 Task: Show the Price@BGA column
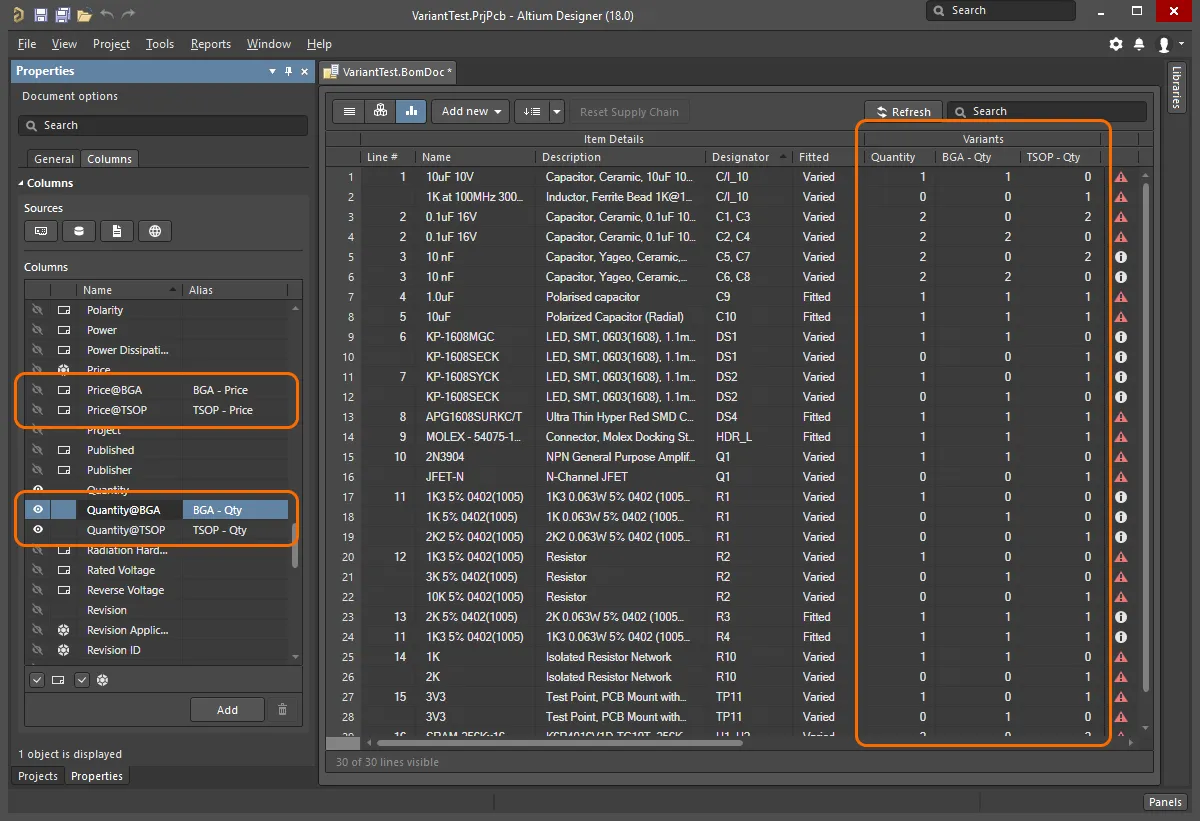pyautogui.click(x=38, y=390)
